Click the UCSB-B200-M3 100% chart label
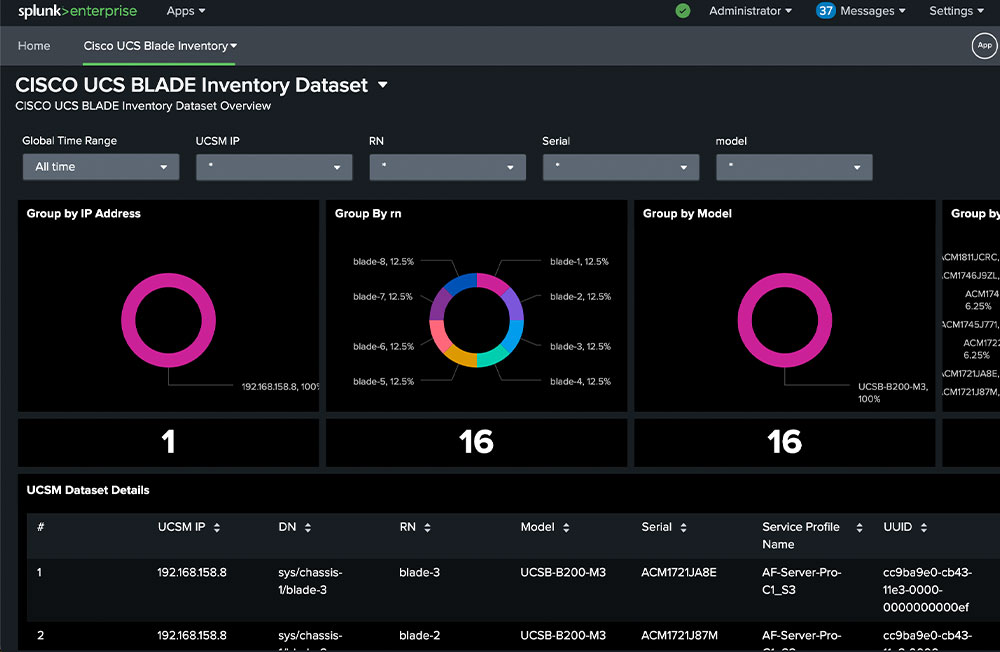The image size is (1000, 652). (893, 392)
